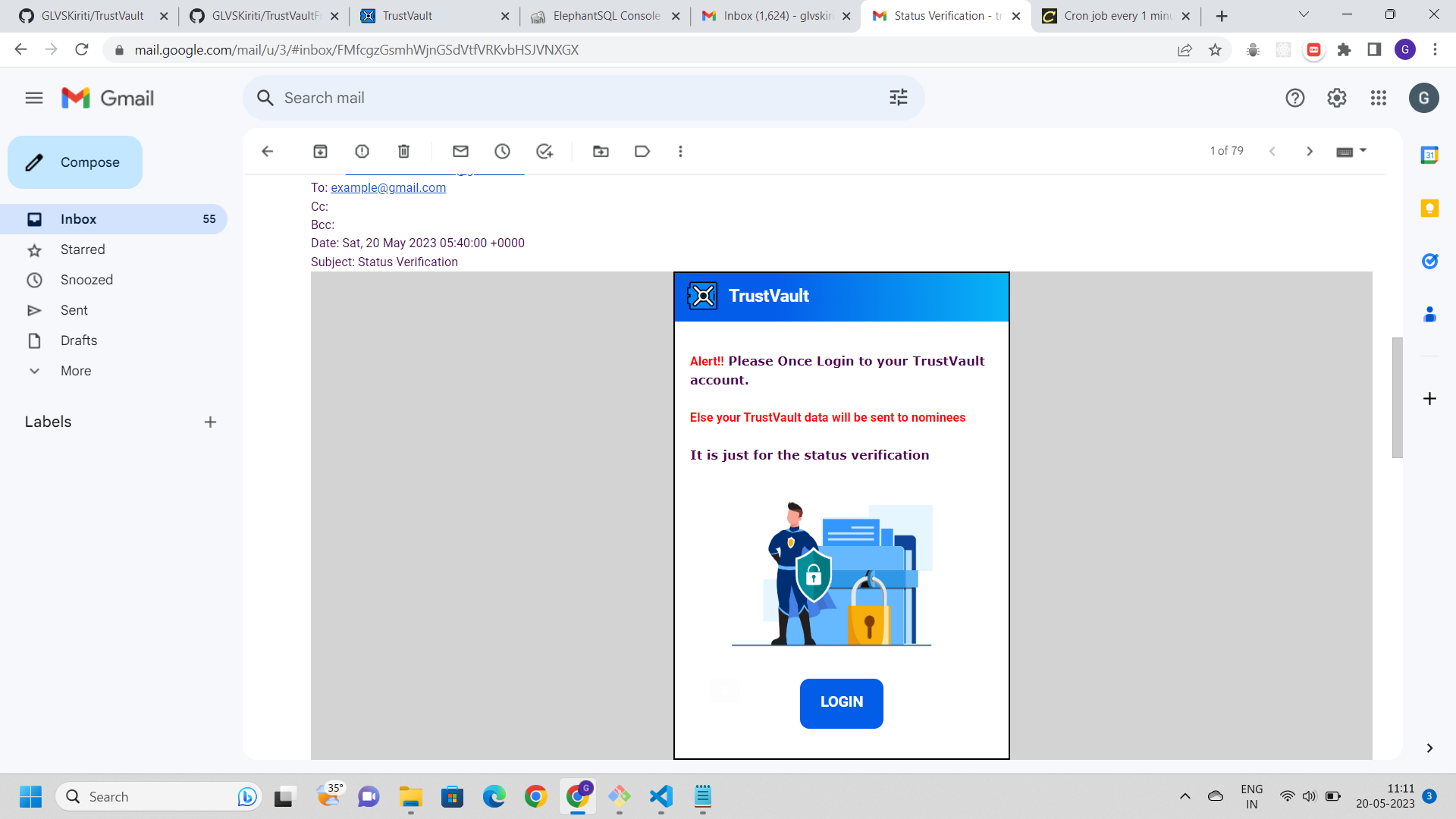This screenshot has height=819, width=1456.
Task: Toggle Chrome side panel icon
Action: 1374,50
